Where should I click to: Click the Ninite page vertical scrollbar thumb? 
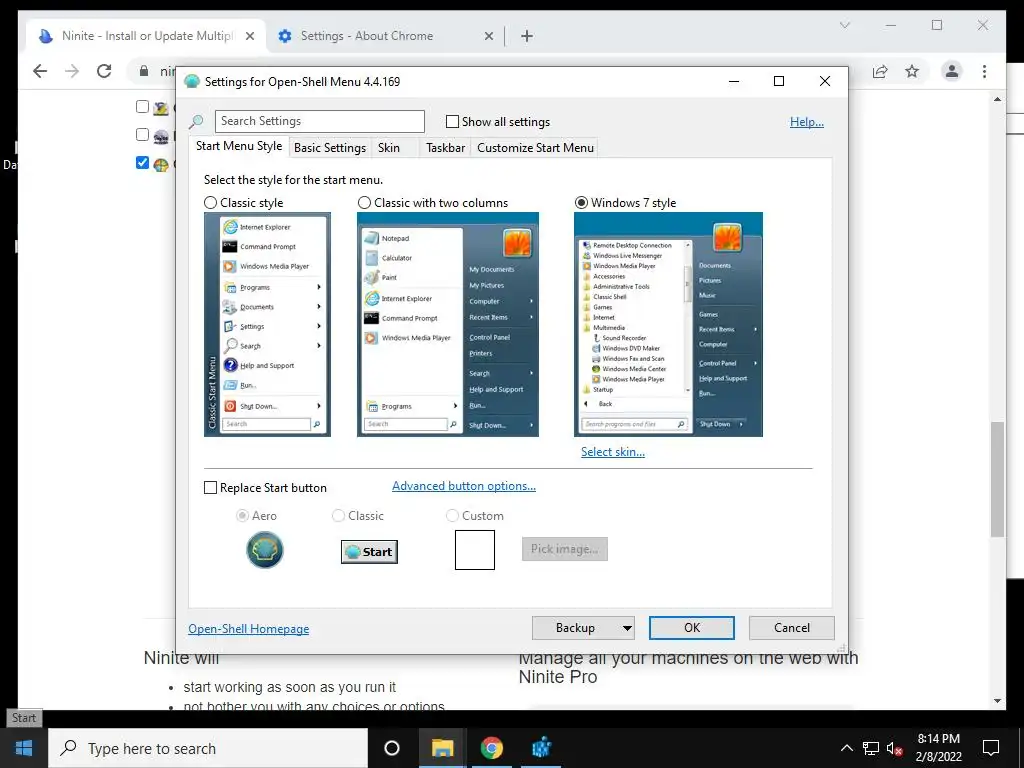(x=997, y=479)
